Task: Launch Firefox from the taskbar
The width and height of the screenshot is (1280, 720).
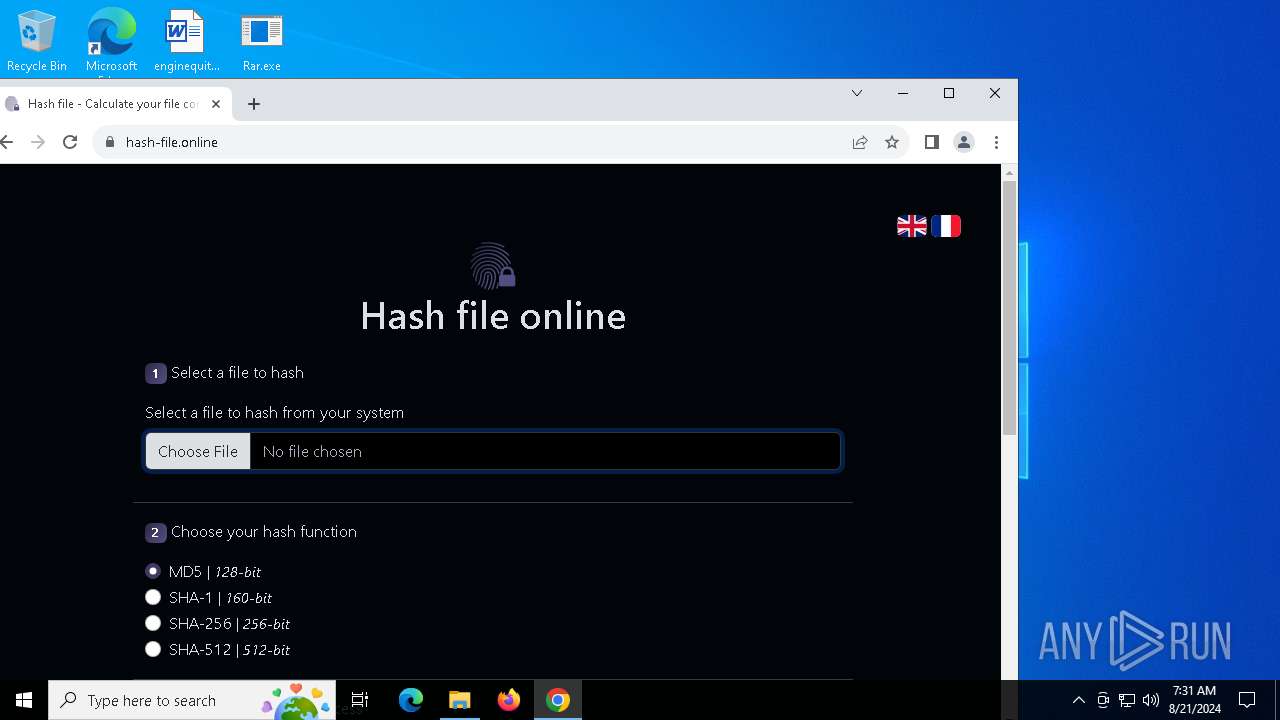Action: (x=509, y=700)
